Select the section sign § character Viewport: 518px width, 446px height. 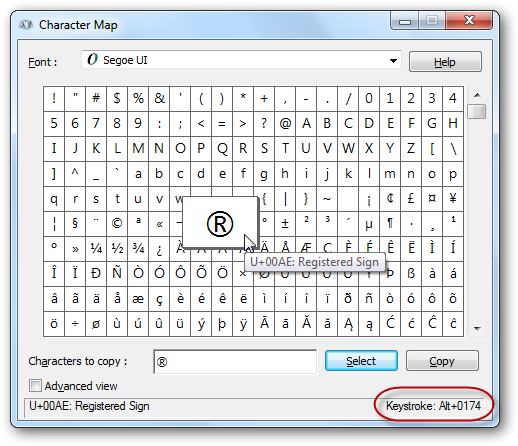pyautogui.click(x=75, y=223)
